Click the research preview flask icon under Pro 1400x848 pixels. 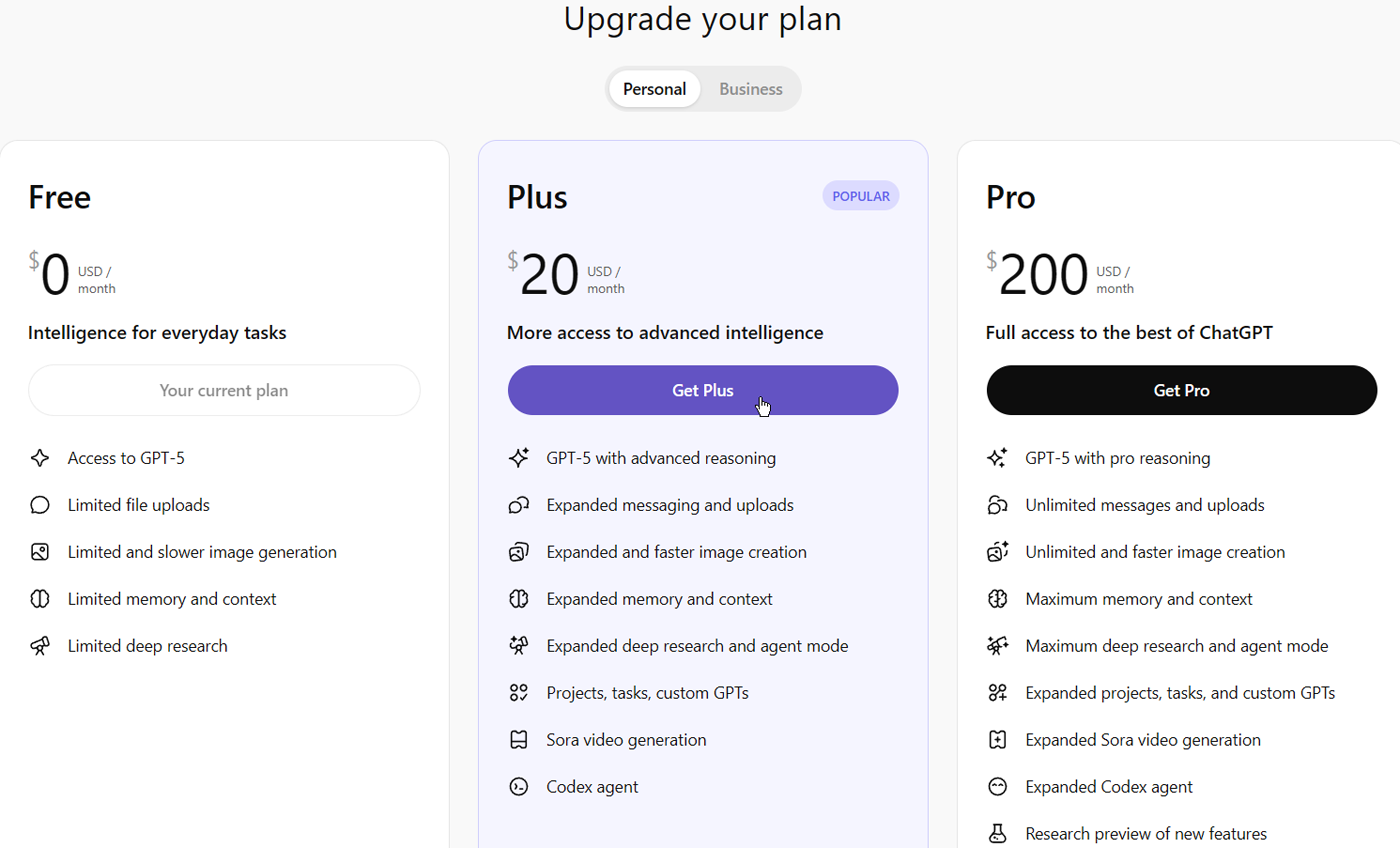[x=997, y=833]
